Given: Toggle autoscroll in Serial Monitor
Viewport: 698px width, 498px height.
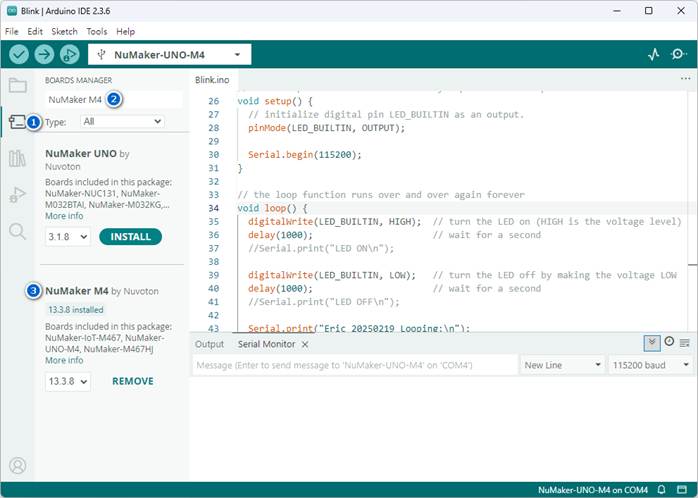Looking at the screenshot, I should 652,342.
